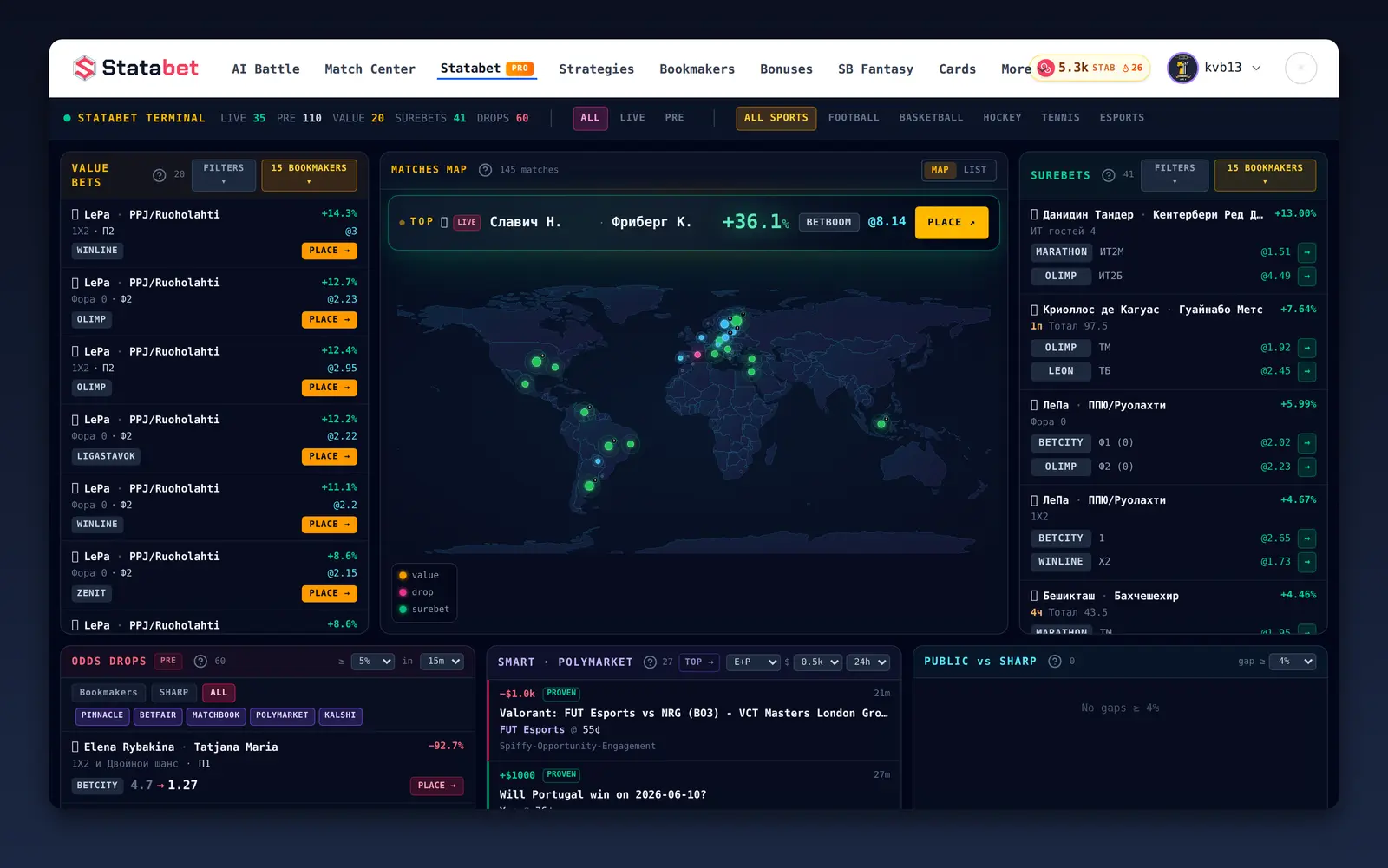
Task: Click arrow next to OLIMP @4.49 odds
Action: click(x=1307, y=277)
